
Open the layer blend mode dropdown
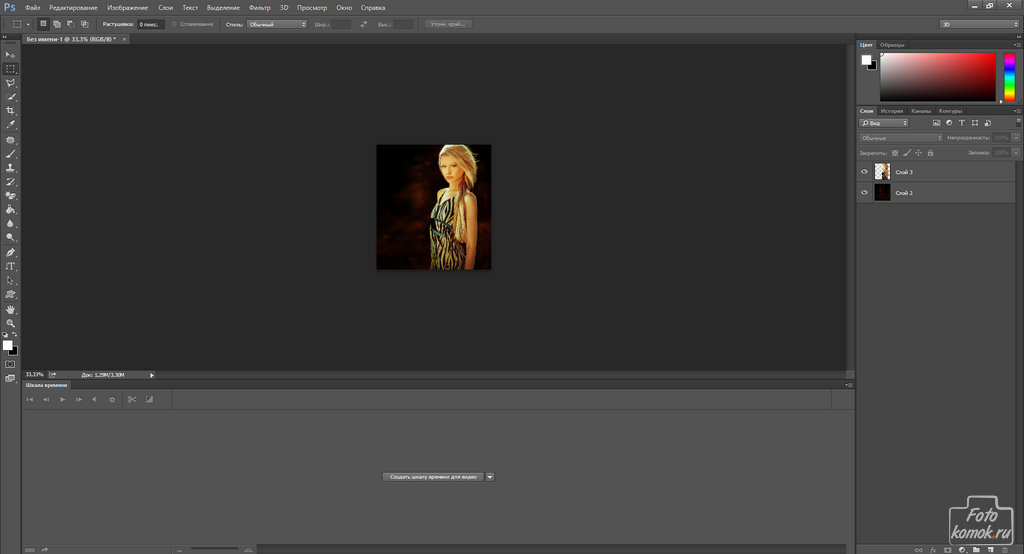click(900, 137)
